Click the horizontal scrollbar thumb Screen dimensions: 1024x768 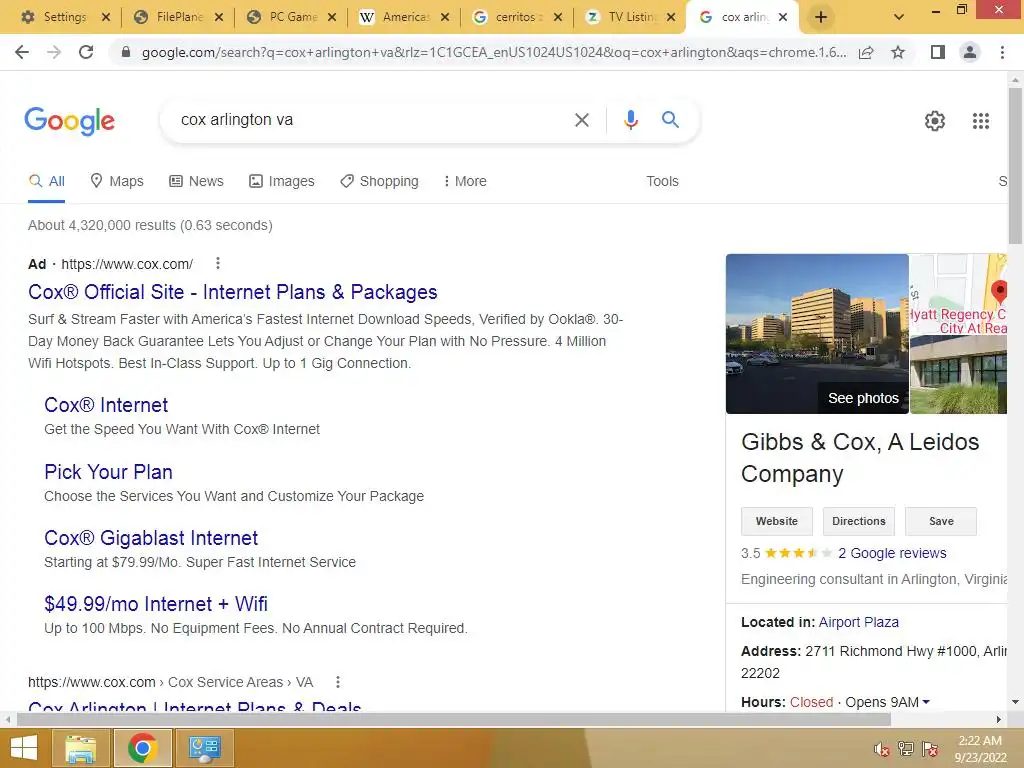[454, 720]
